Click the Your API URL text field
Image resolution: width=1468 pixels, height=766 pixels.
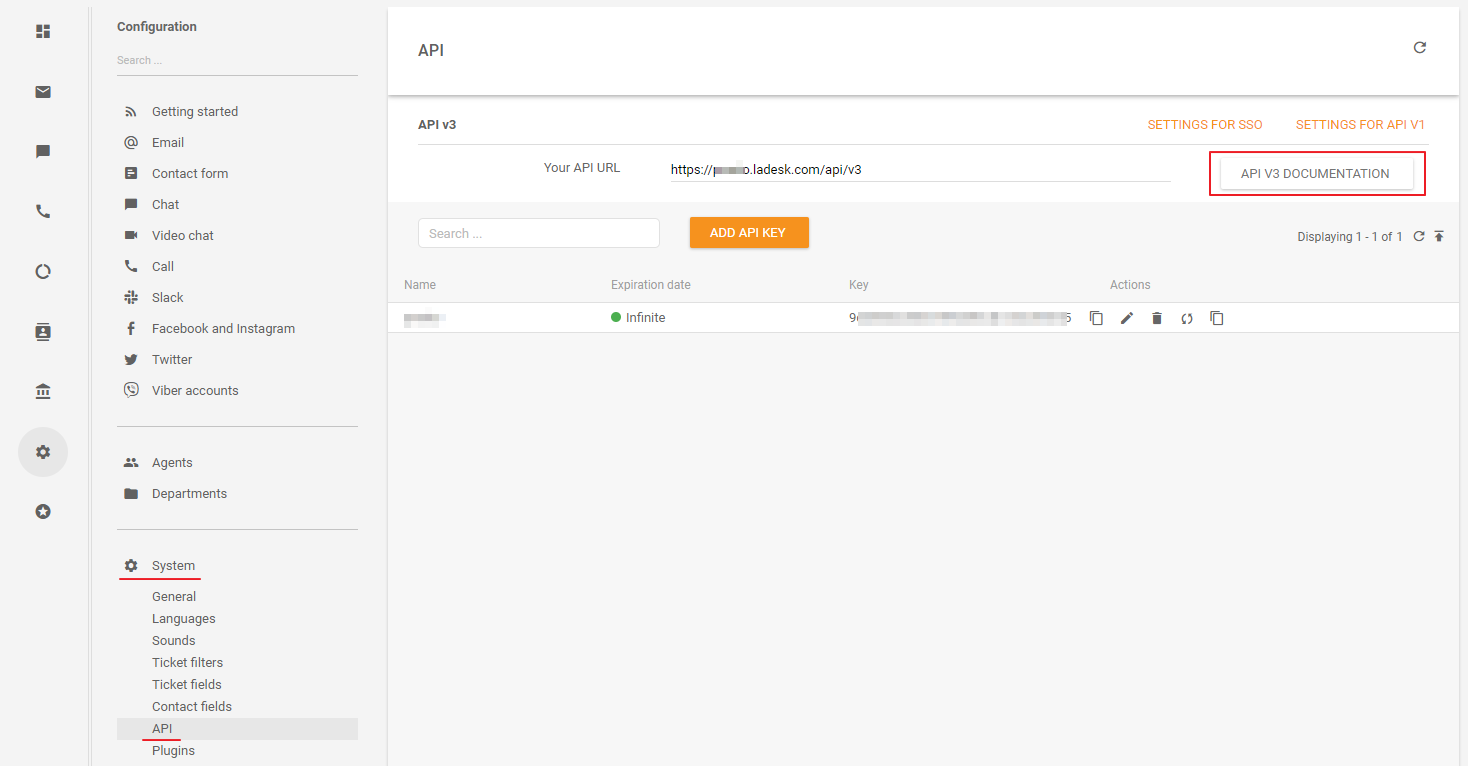pos(920,170)
